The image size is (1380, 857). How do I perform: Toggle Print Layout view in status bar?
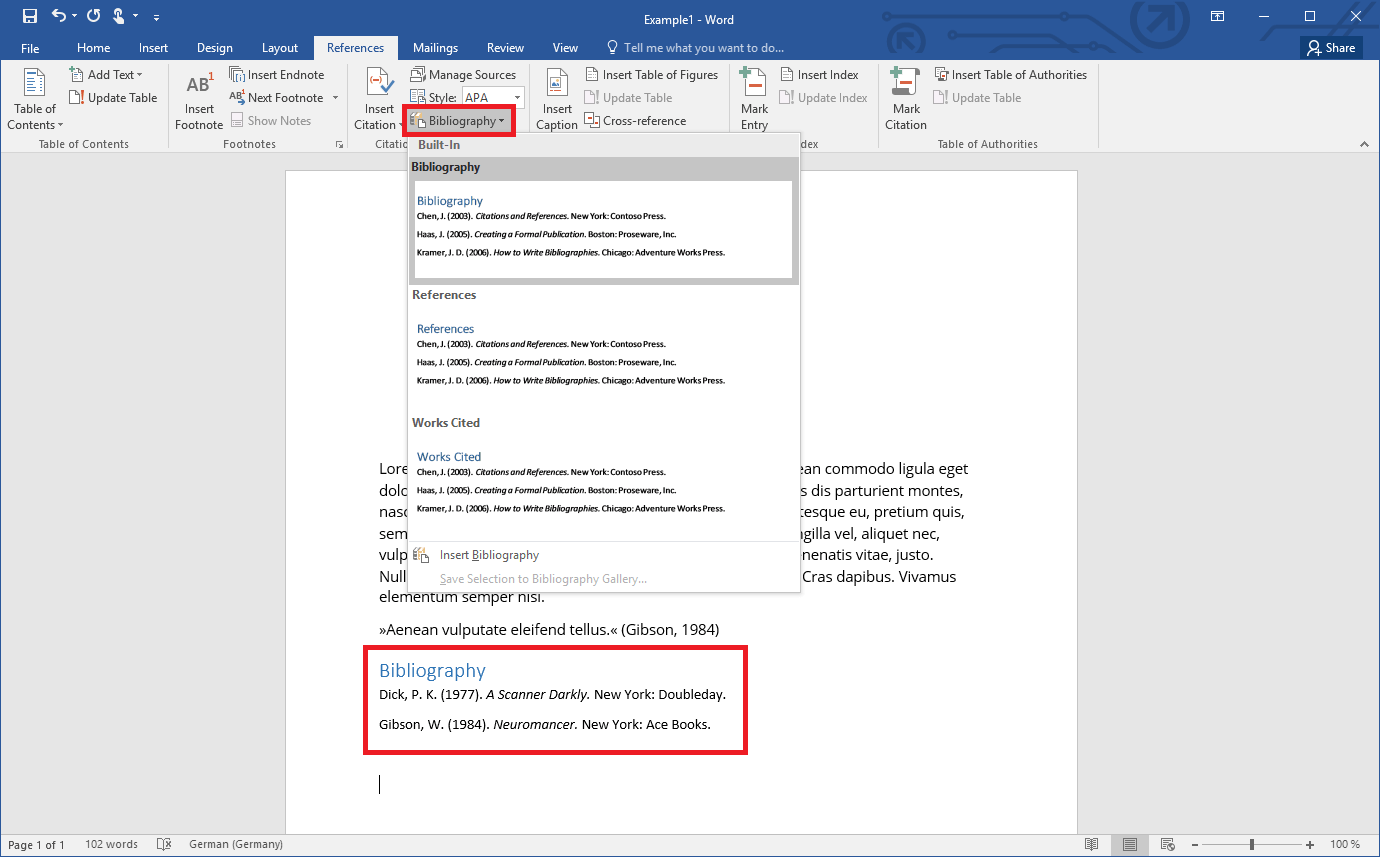tap(1130, 845)
